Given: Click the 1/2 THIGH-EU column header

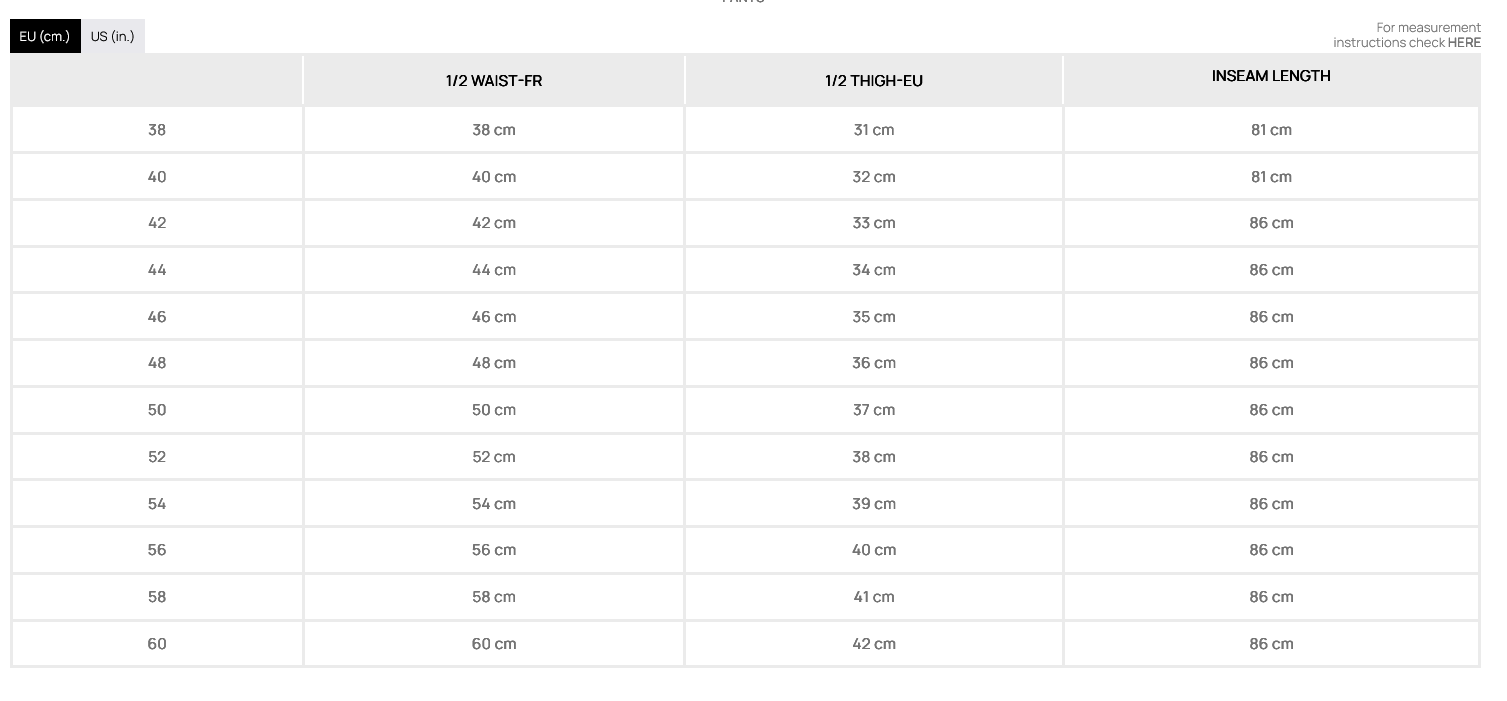Looking at the screenshot, I should click(x=873, y=81).
